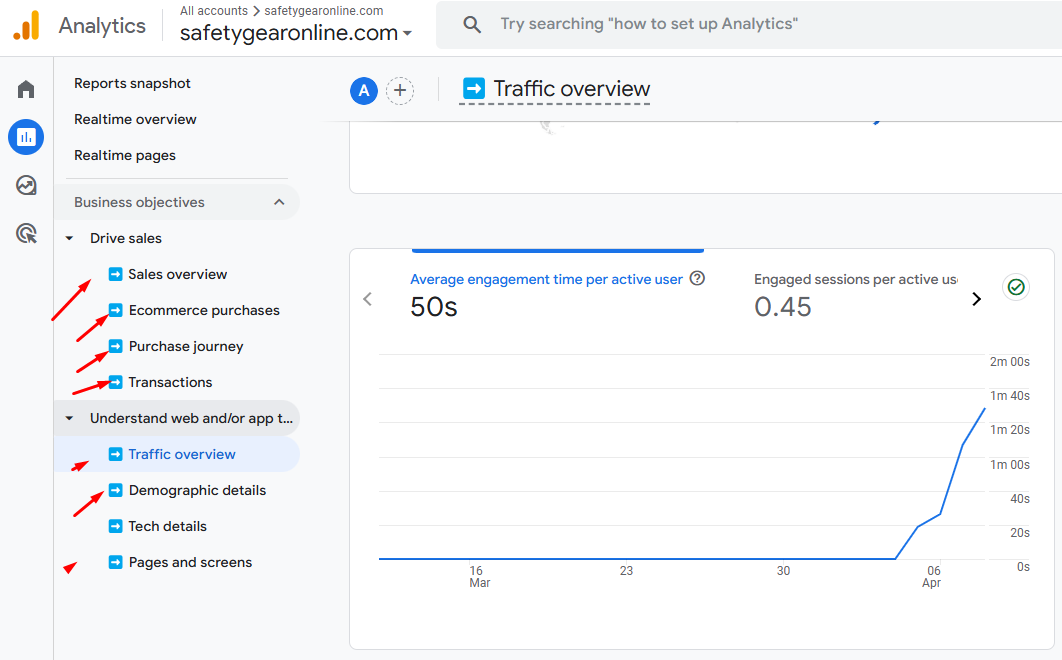
Task: Click the safetygearonline.com breadcrumb text
Action: pyautogui.click(x=323, y=11)
